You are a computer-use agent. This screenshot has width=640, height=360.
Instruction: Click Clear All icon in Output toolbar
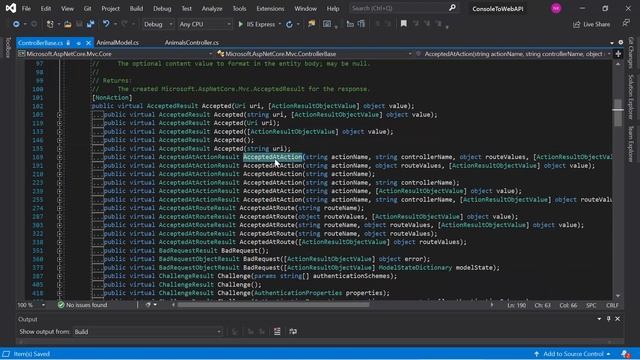pos(277,331)
